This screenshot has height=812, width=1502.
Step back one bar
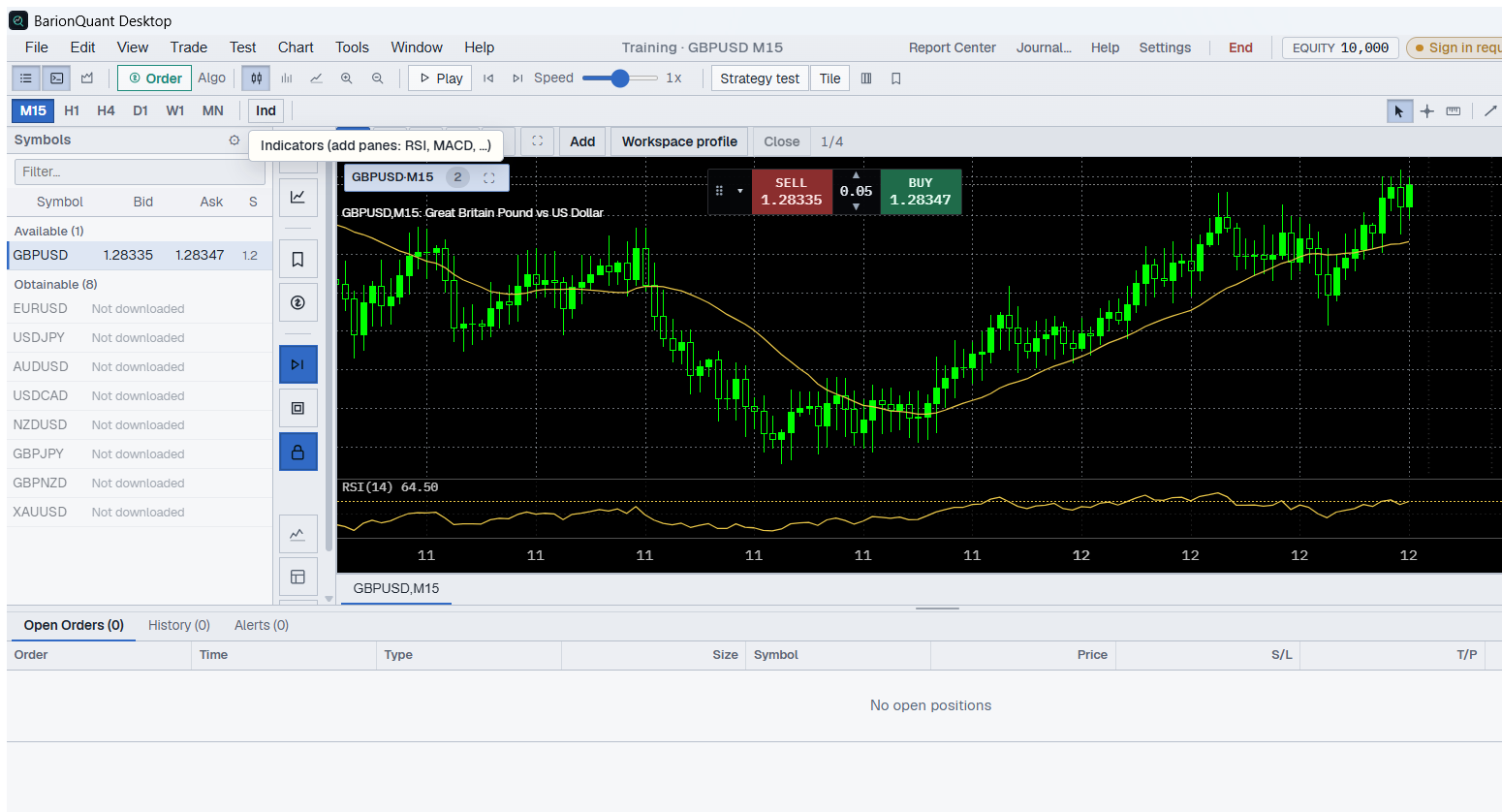[x=488, y=78]
